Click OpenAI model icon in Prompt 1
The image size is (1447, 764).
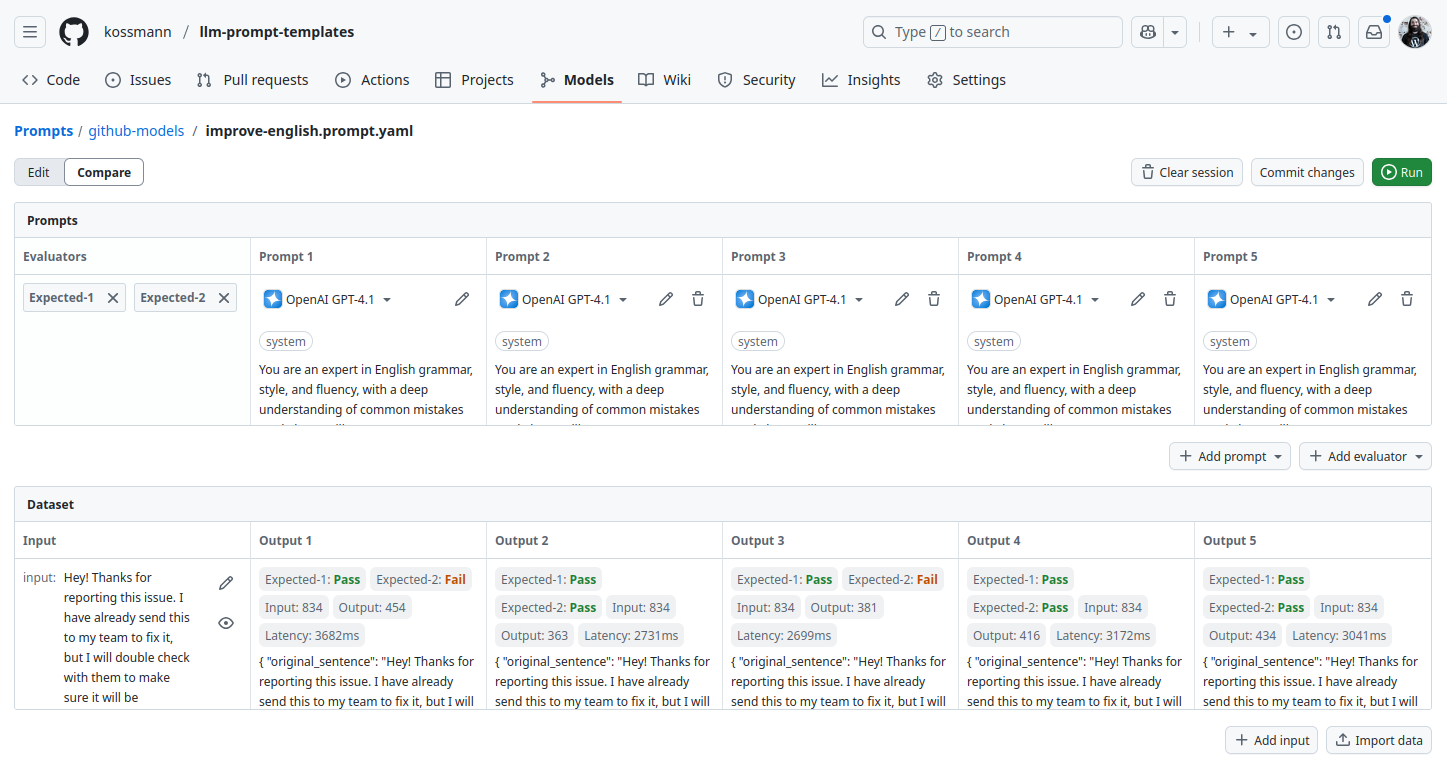tap(273, 299)
